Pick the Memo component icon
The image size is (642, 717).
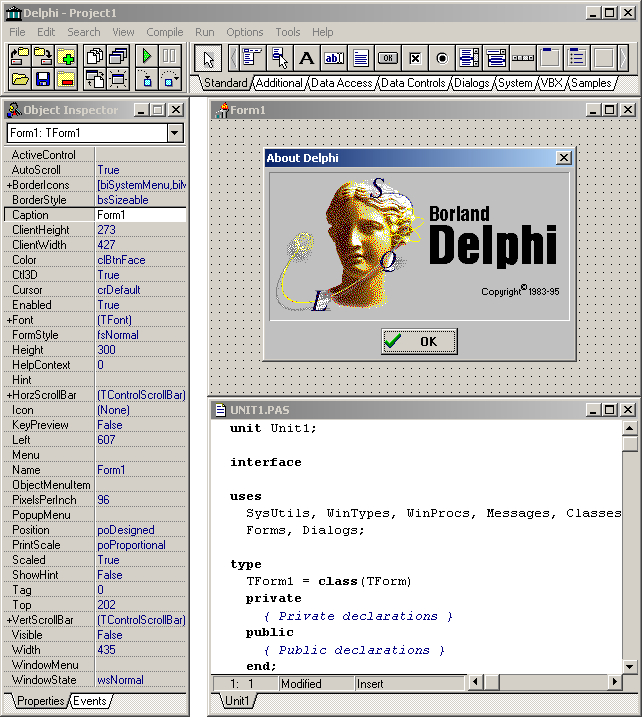(x=361, y=58)
